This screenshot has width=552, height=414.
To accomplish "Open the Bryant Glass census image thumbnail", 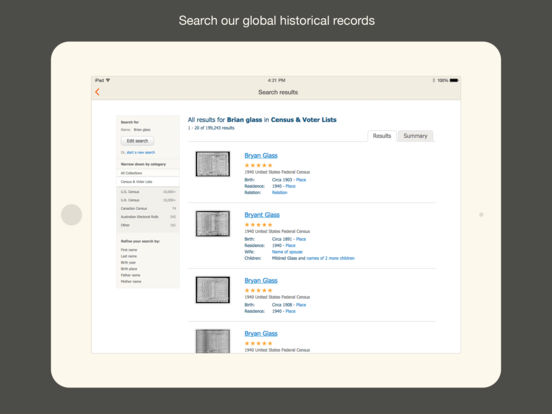I will point(213,224).
